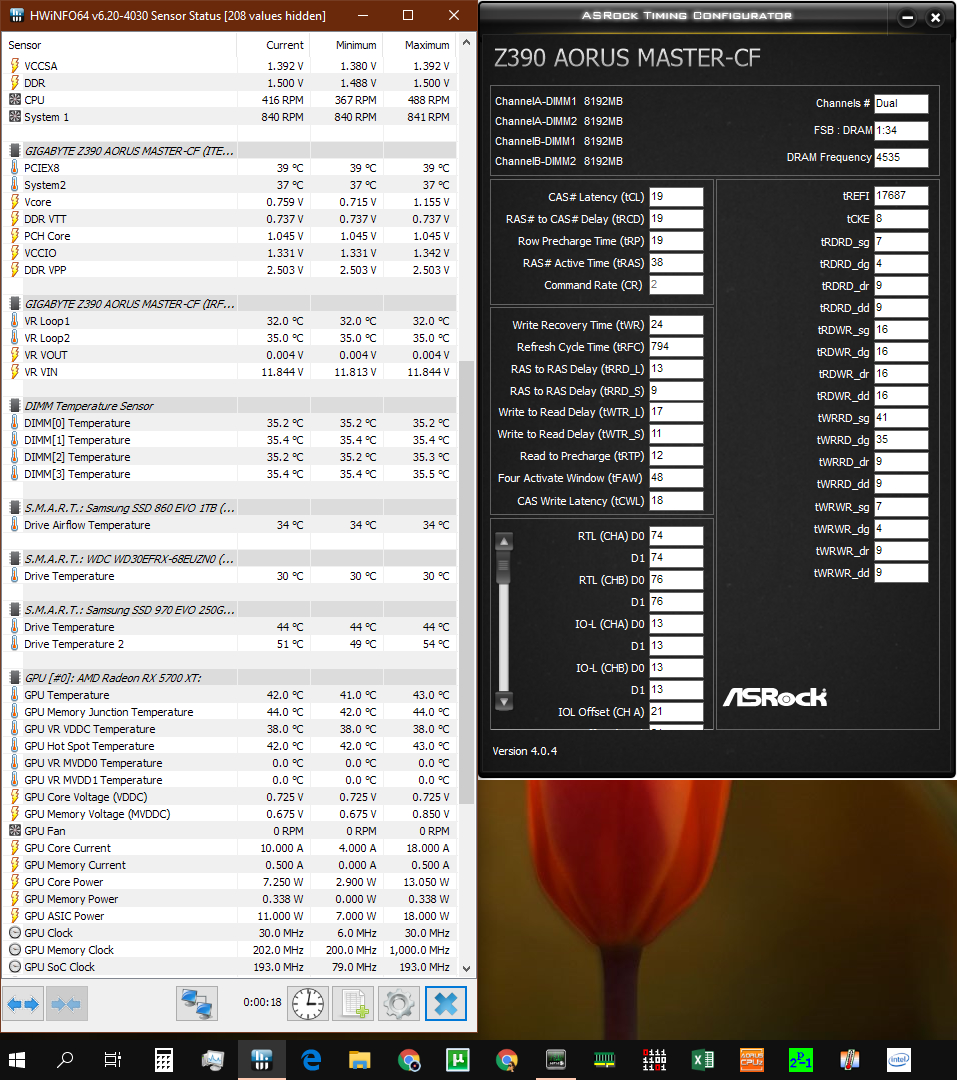Screen dimensions: 957x1080
Task: Select the Vcore sensor row
Action: 229,202
